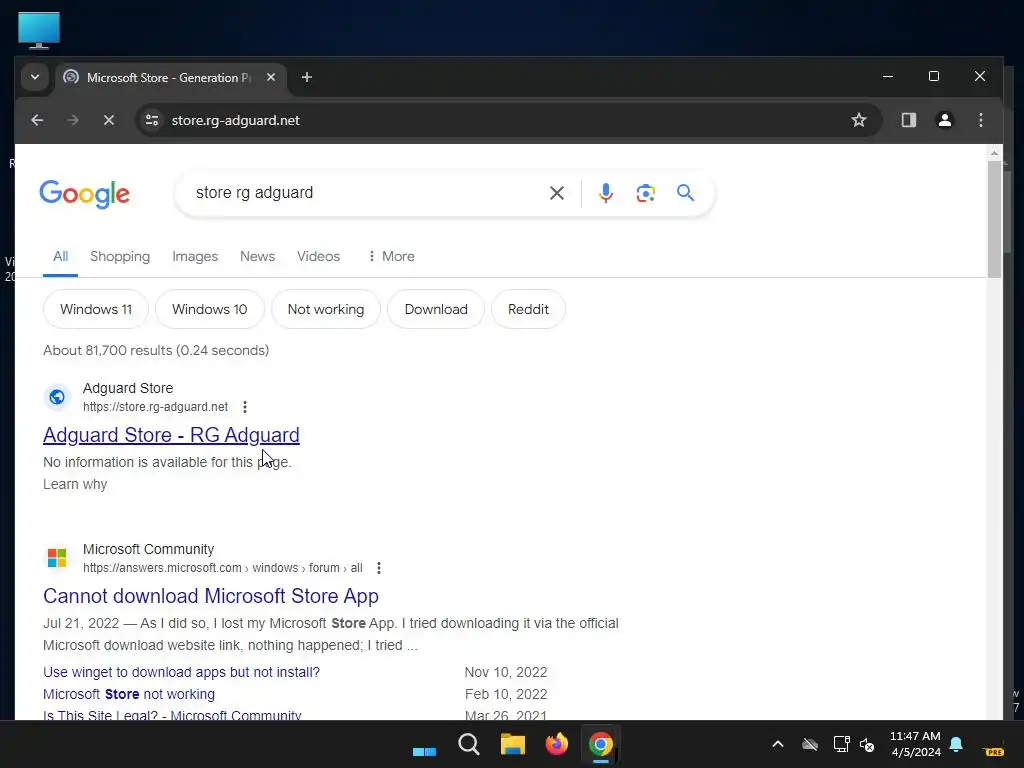The height and width of the screenshot is (768, 1024).
Task: Open the tab search dropdown arrow
Action: (35, 78)
